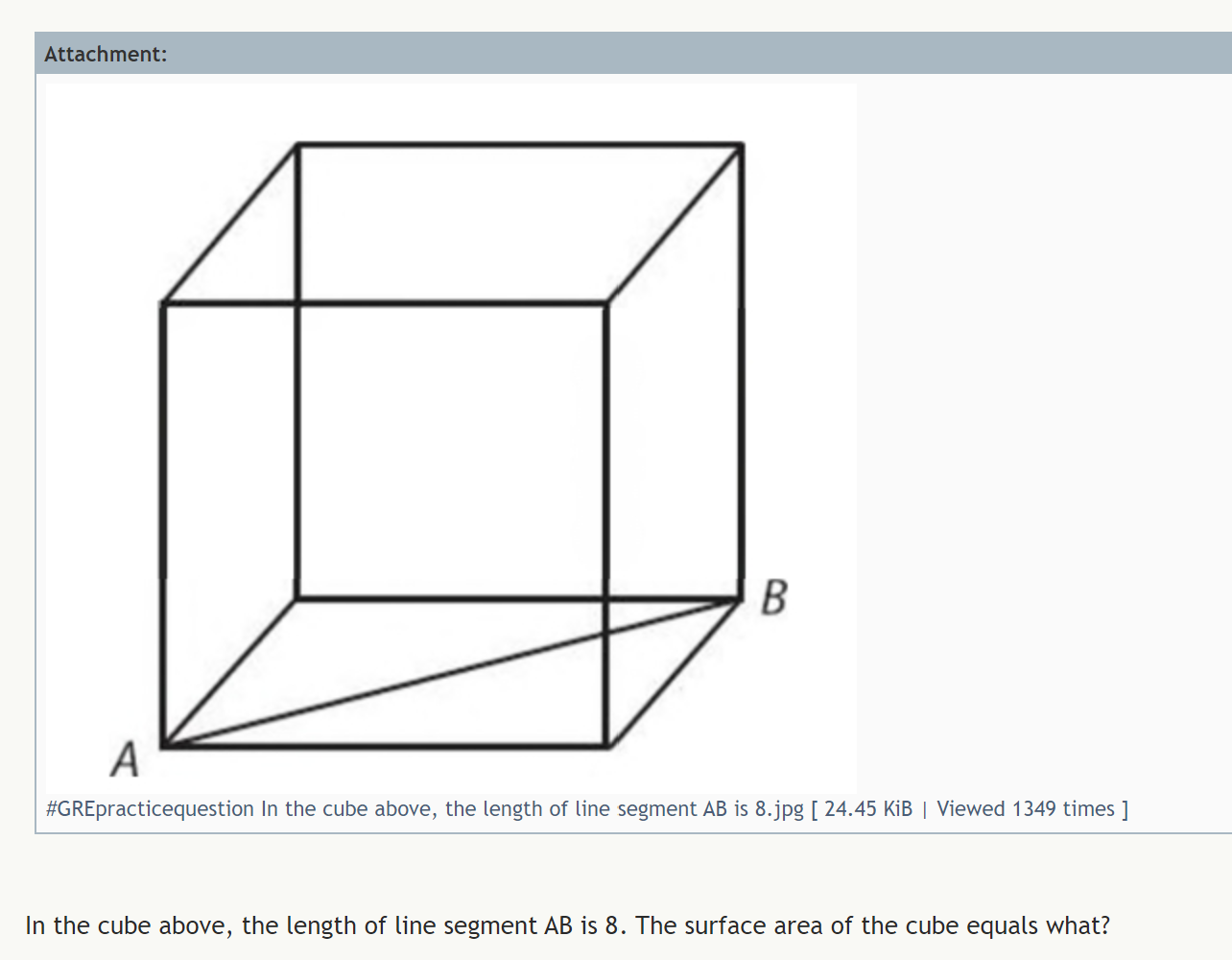Click the center of the cube's front face
This screenshot has width=1232, height=960.
coord(385,524)
